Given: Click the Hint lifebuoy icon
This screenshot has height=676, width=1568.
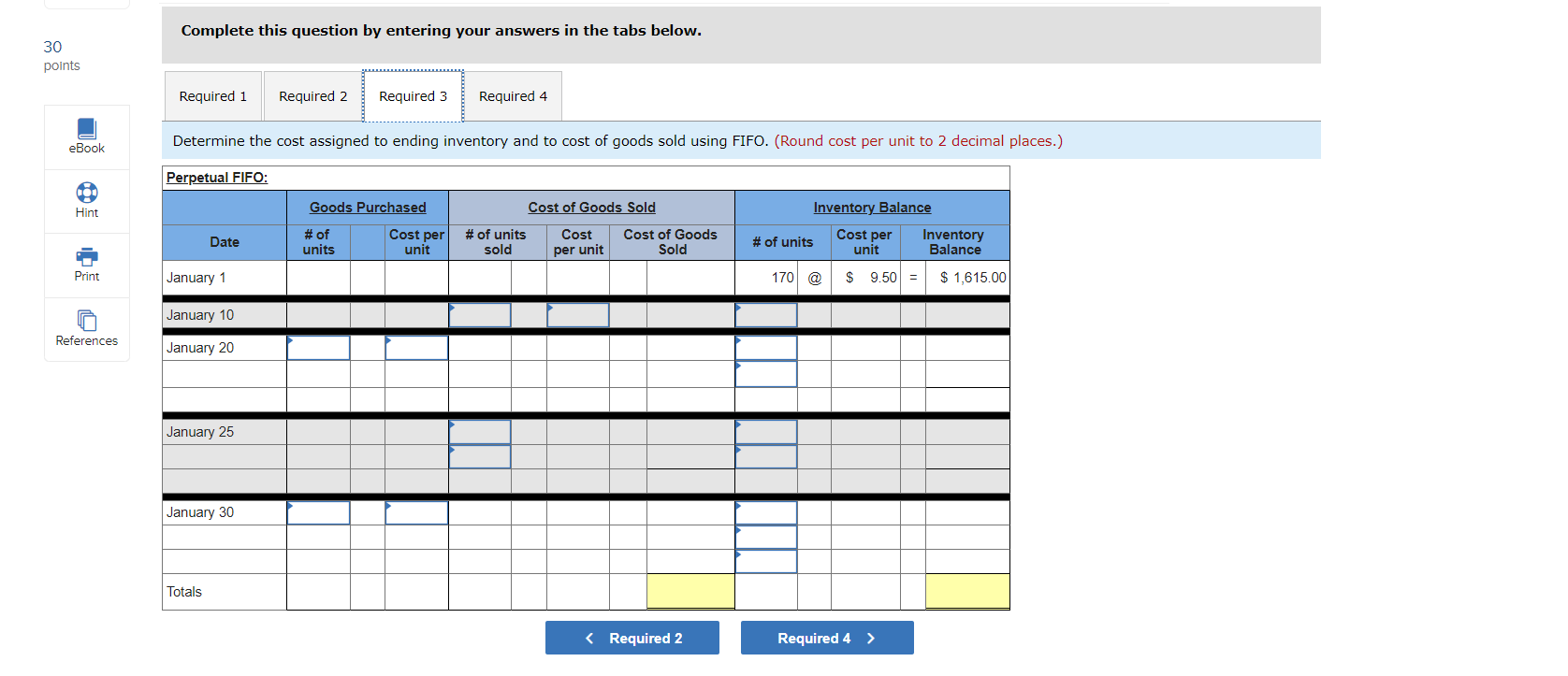Looking at the screenshot, I should (x=87, y=193).
